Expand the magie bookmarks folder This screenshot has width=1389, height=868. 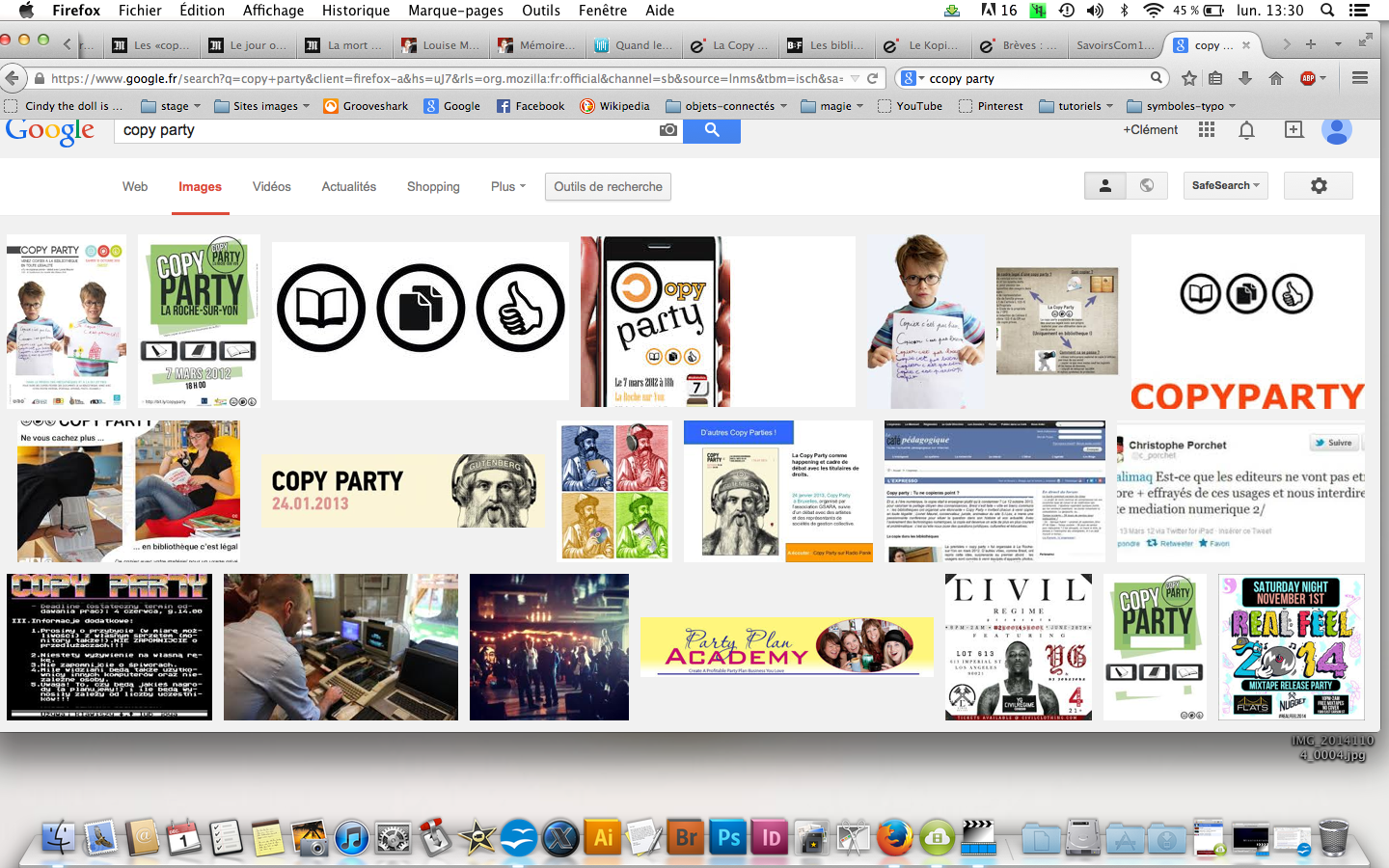pos(832,106)
